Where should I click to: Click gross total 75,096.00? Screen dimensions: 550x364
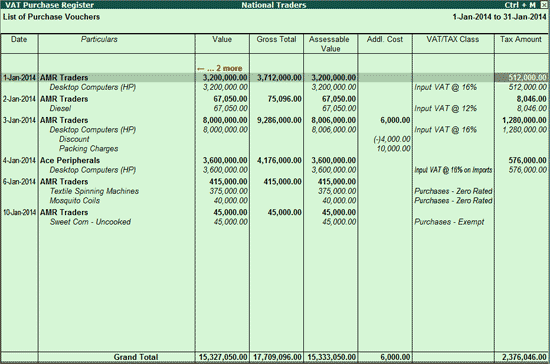pyautogui.click(x=284, y=99)
